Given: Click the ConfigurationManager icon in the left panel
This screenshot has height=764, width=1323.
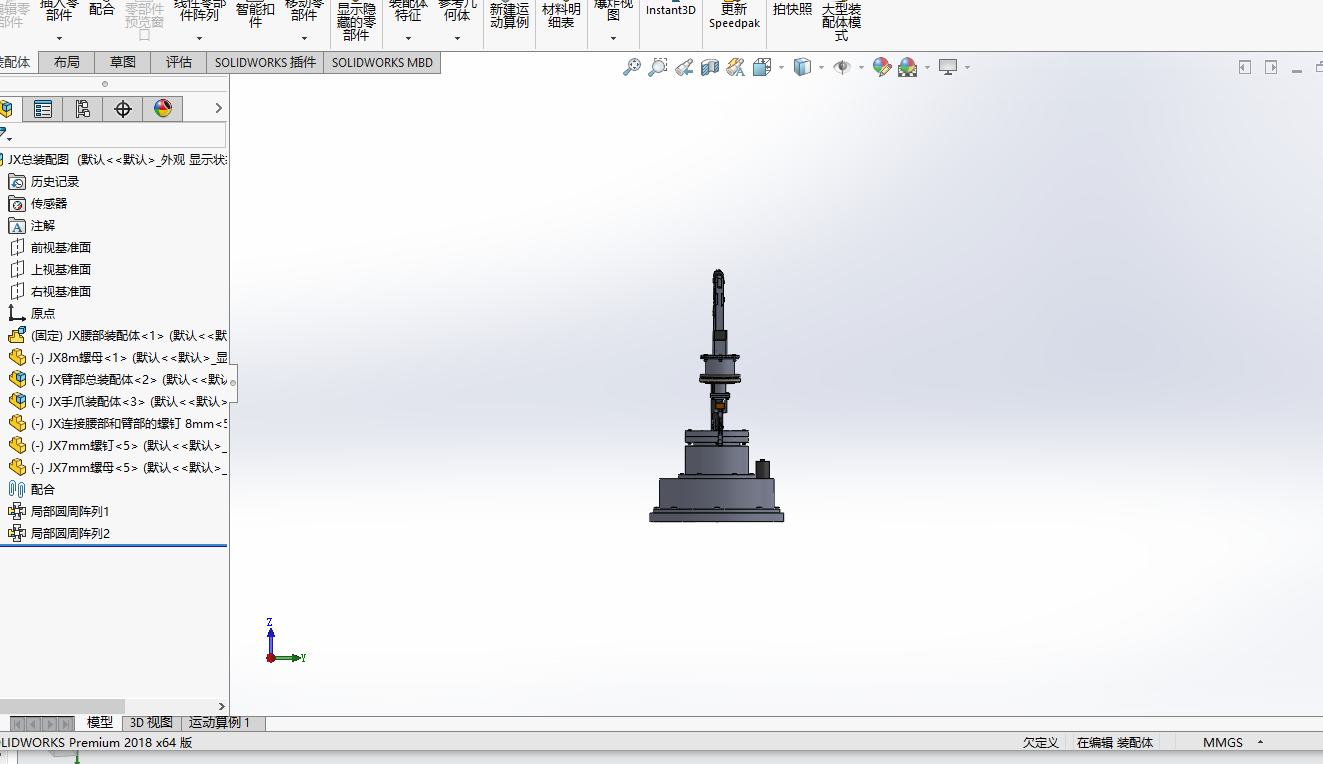Looking at the screenshot, I should click(x=83, y=108).
